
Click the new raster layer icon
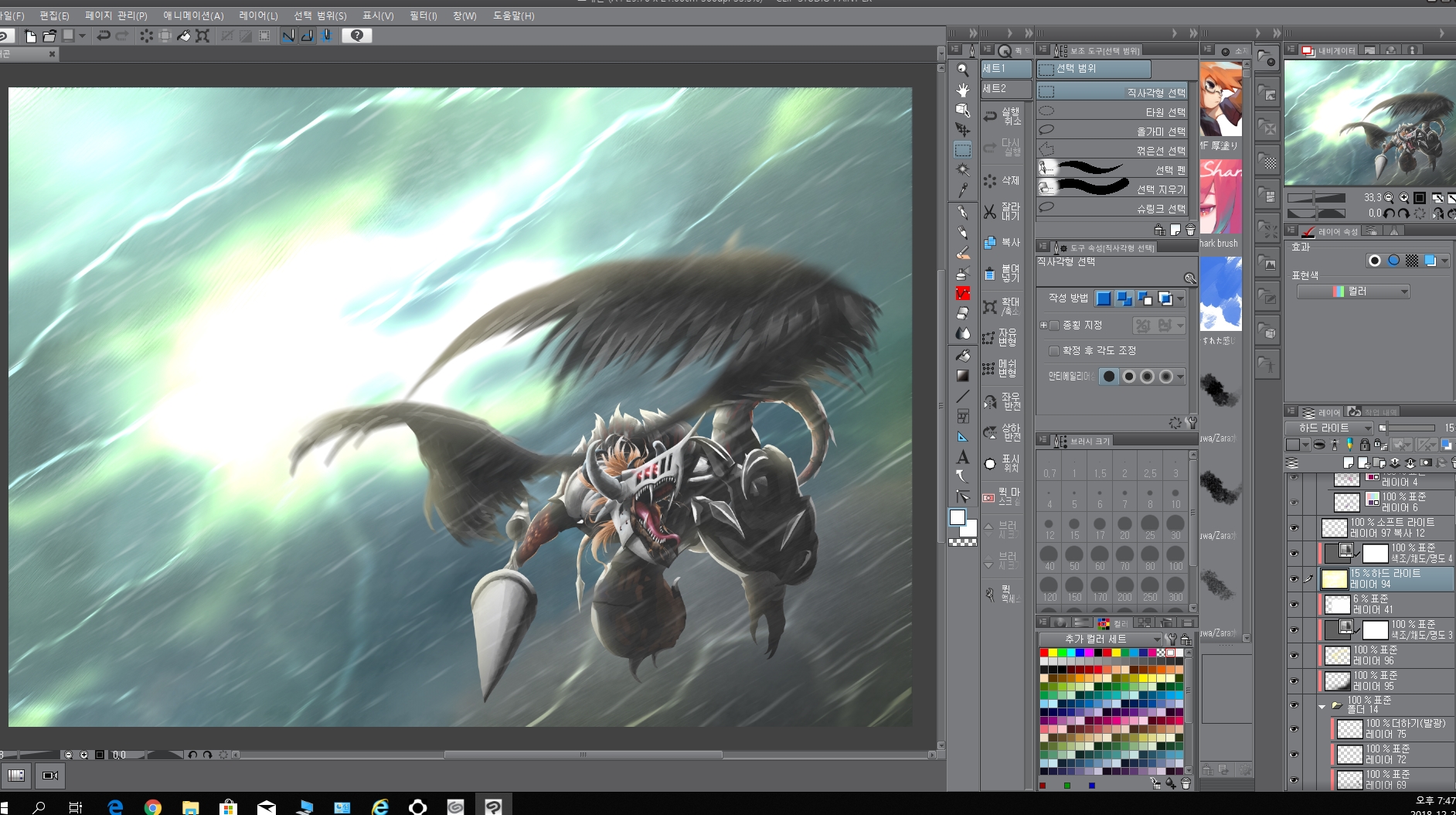[1349, 462]
